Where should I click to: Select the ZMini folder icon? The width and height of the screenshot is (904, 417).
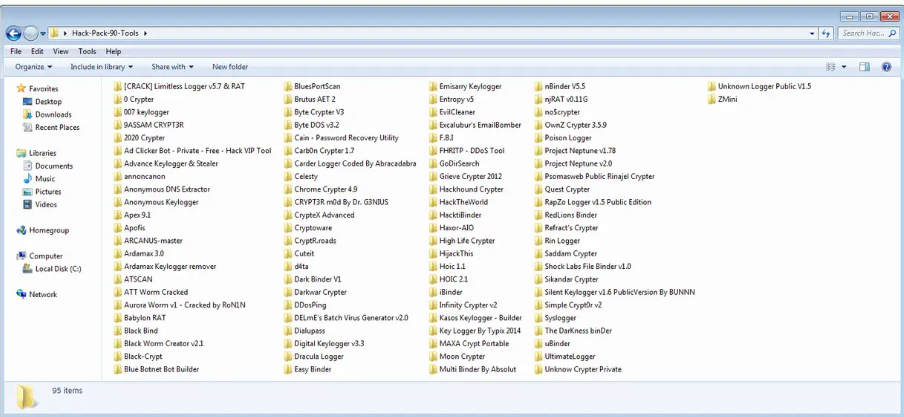point(713,99)
